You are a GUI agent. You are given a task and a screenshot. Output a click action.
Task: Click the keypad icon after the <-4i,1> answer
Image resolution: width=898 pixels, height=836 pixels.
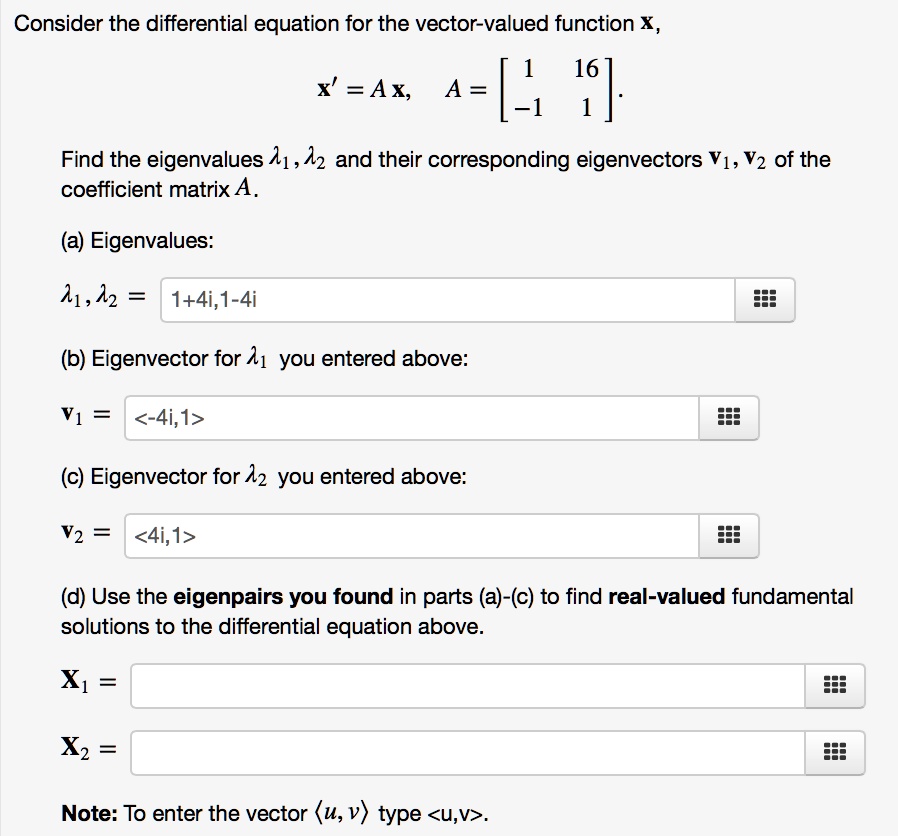pyautogui.click(x=728, y=417)
